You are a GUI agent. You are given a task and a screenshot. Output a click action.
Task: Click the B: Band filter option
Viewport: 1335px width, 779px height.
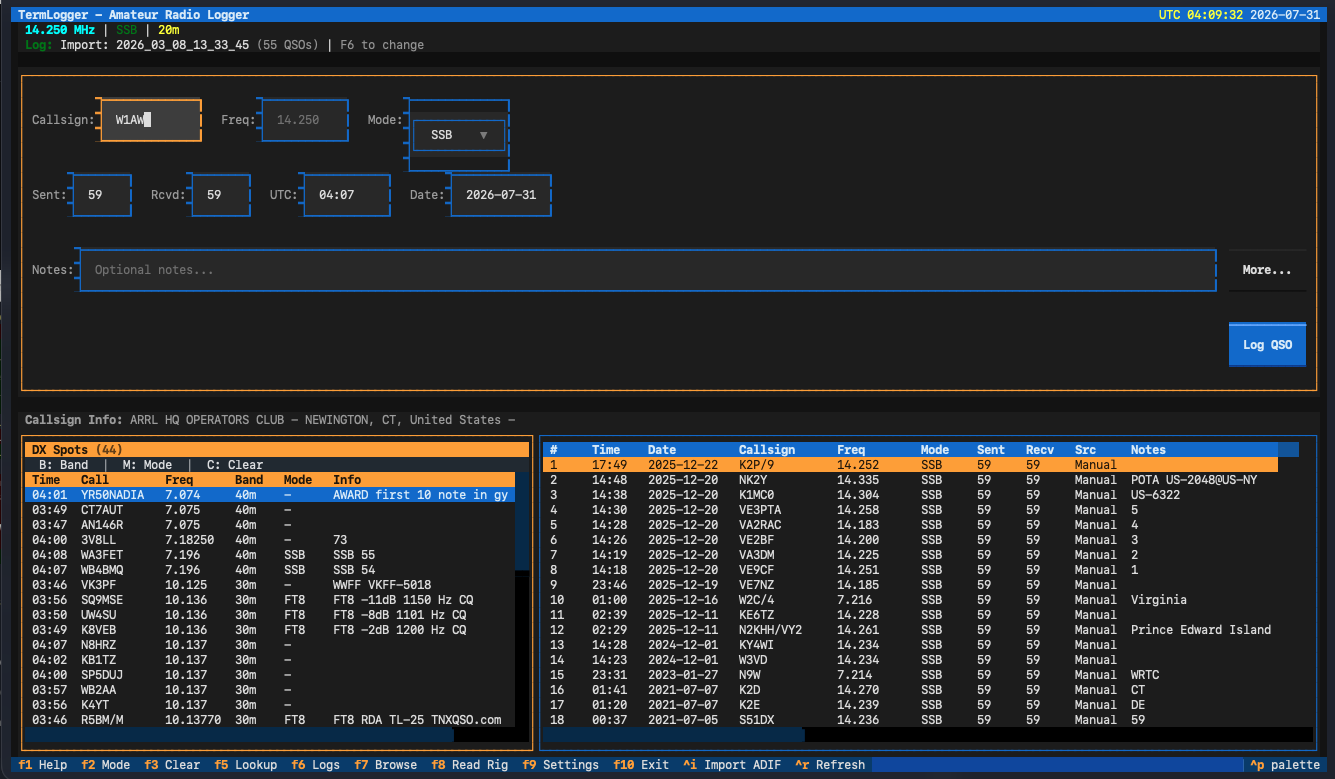click(x=64, y=465)
